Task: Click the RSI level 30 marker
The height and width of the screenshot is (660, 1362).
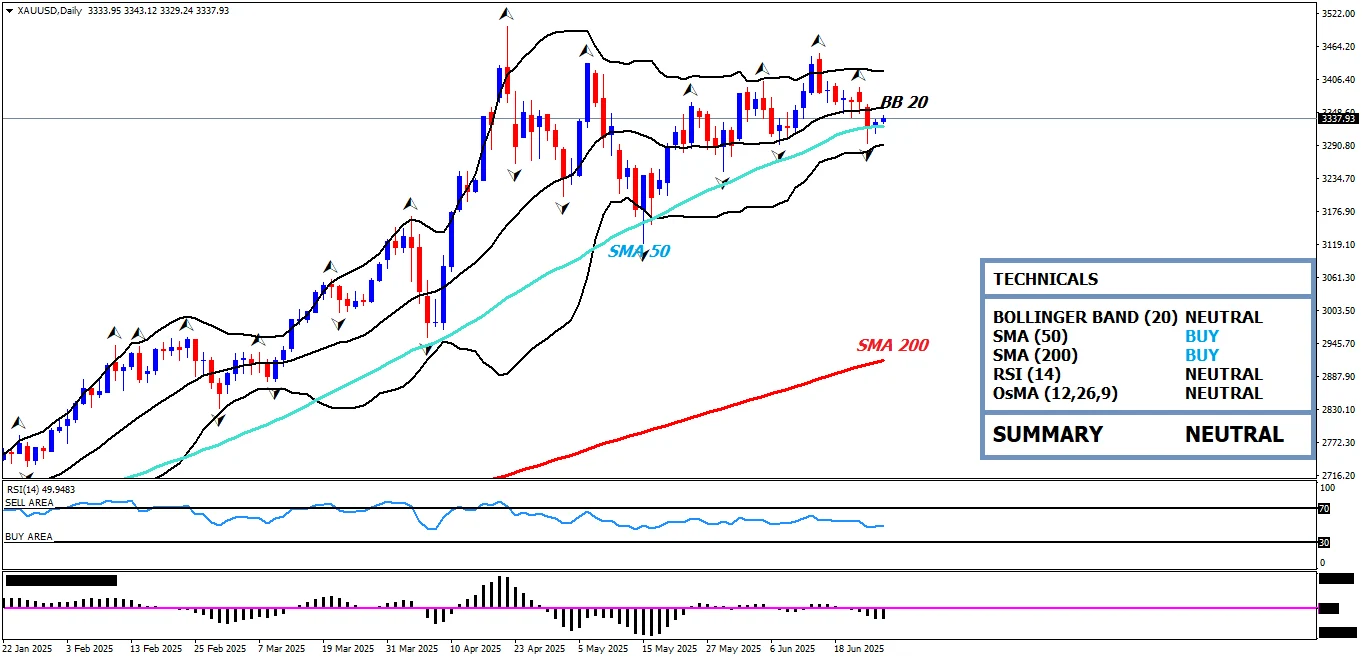Action: pos(1323,542)
